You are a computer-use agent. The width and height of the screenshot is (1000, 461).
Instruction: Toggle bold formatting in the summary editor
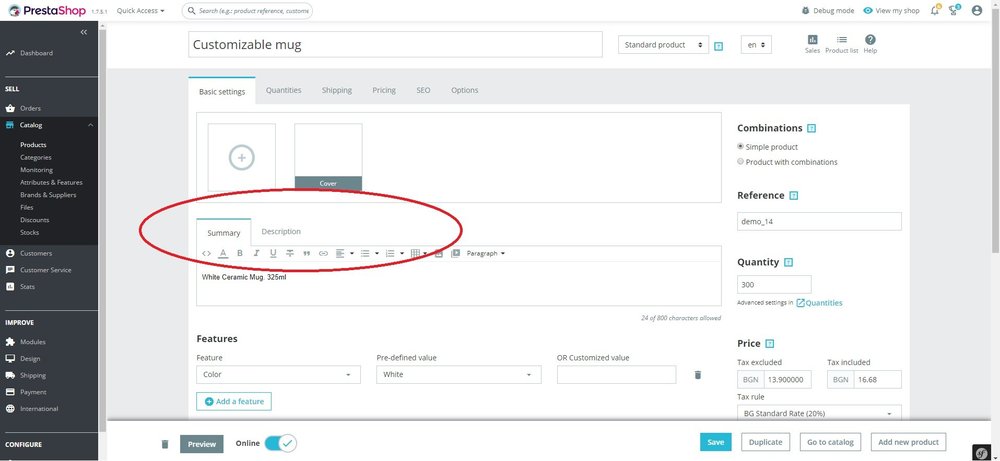click(x=240, y=253)
